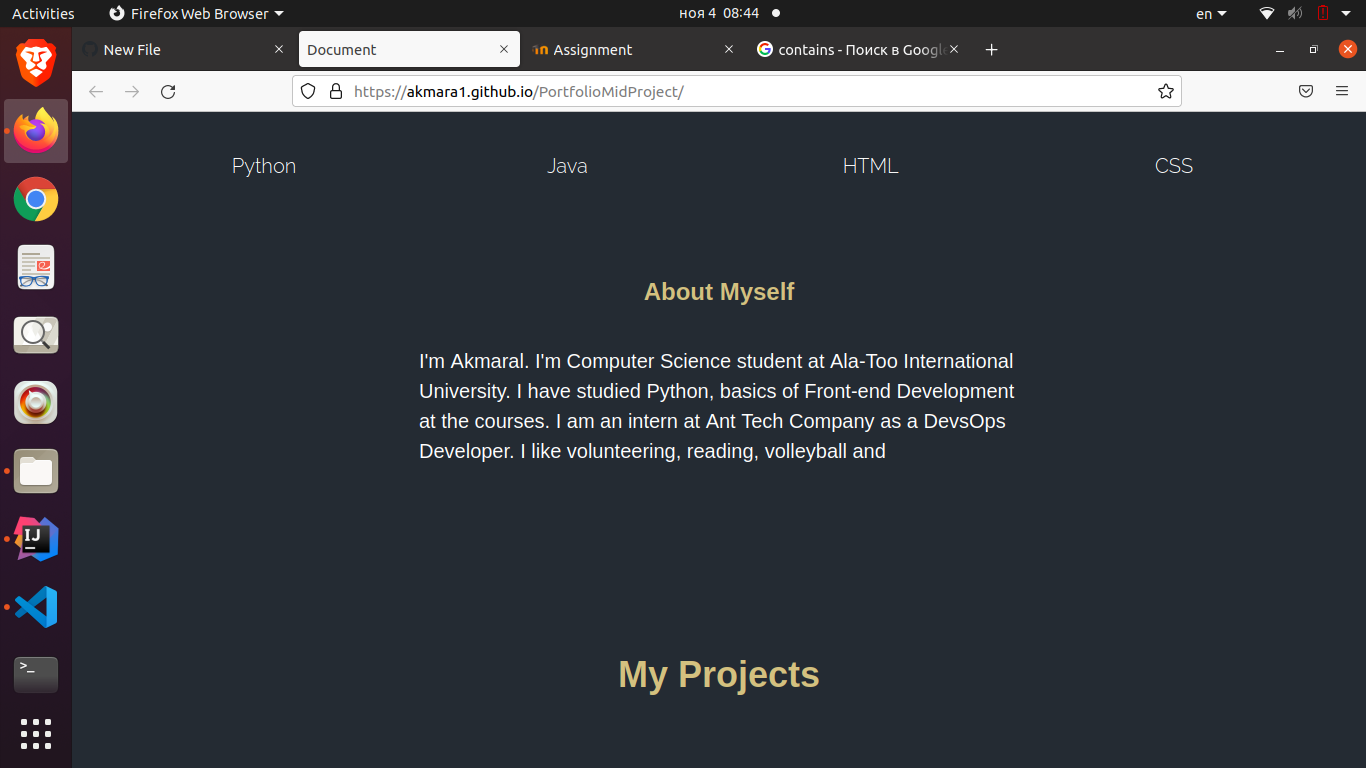Image resolution: width=1366 pixels, height=768 pixels.
Task: Click the Python skill label
Action: tap(264, 166)
